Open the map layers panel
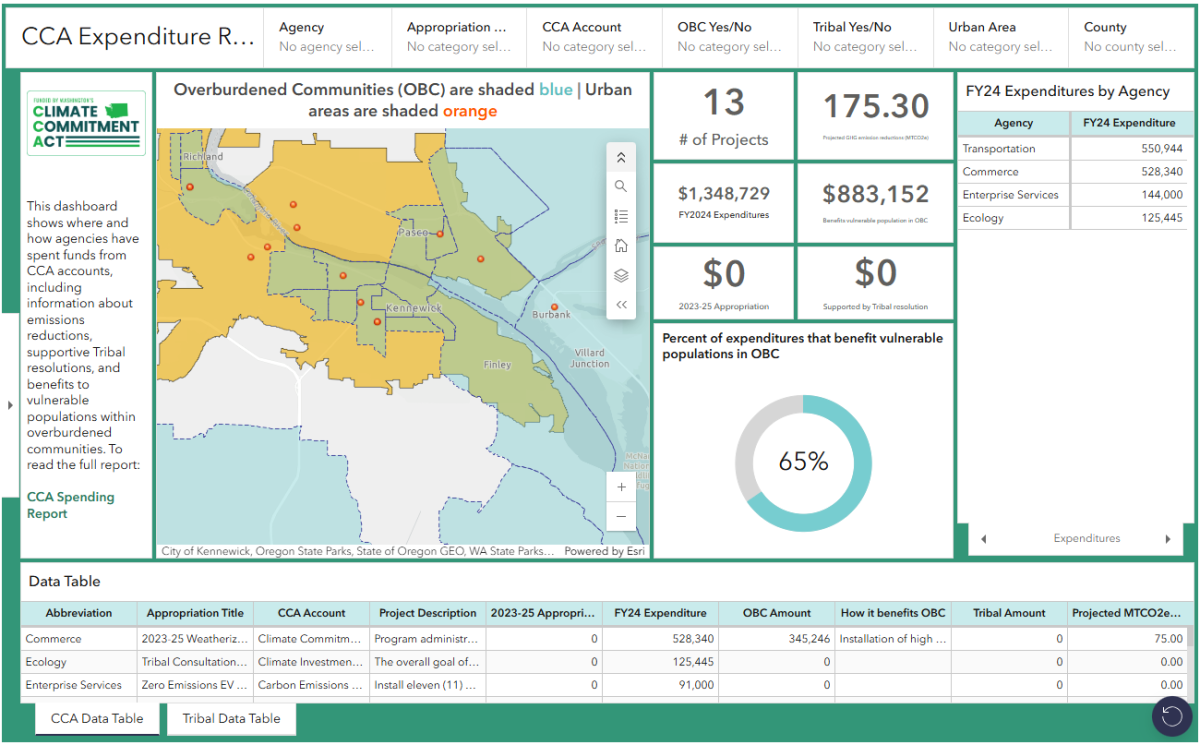 (x=621, y=275)
